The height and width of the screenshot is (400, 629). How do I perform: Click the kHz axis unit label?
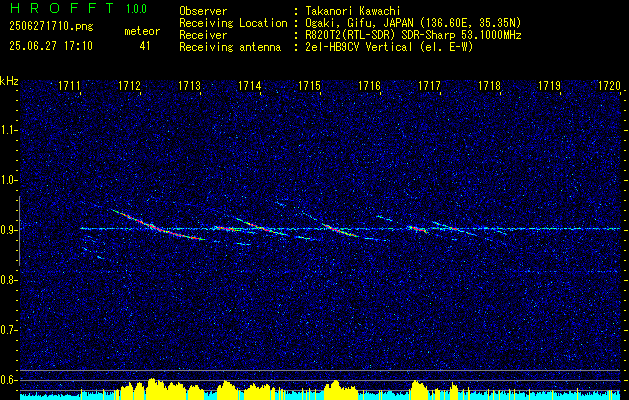[x=9, y=81]
